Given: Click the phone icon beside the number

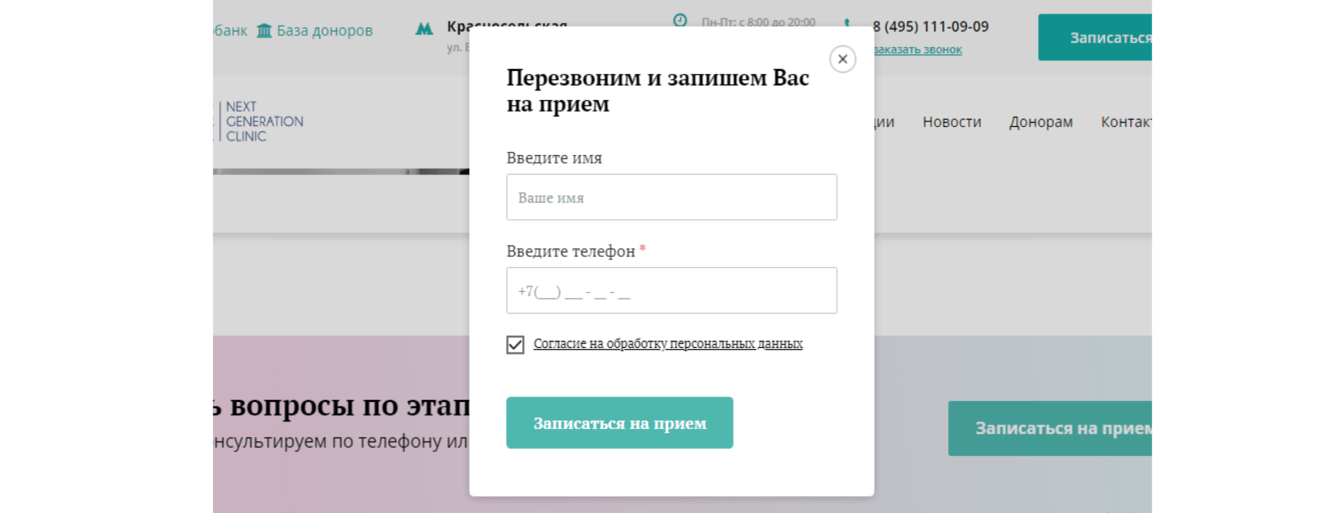Looking at the screenshot, I should 847,22.
